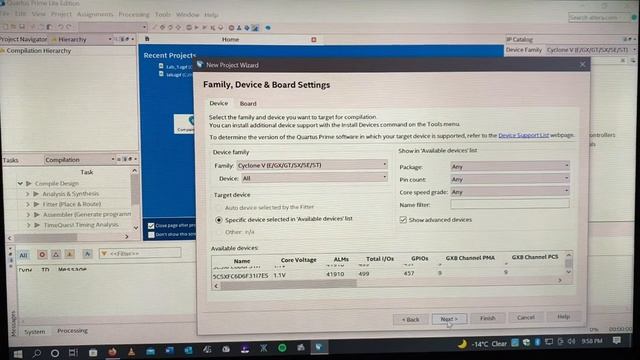Open the Processing menu
Viewport: 640px width, 360px height.
134,14
